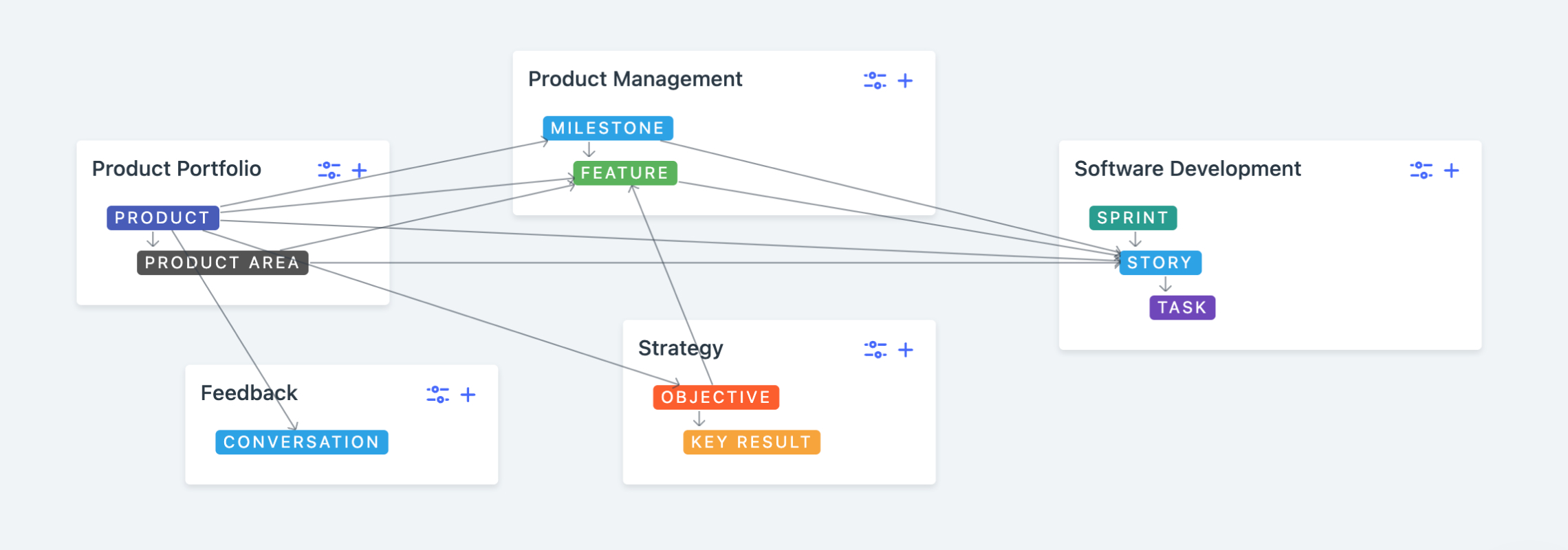Select the KEY RESULT record type
The width and height of the screenshot is (1568, 550).
pos(751,441)
